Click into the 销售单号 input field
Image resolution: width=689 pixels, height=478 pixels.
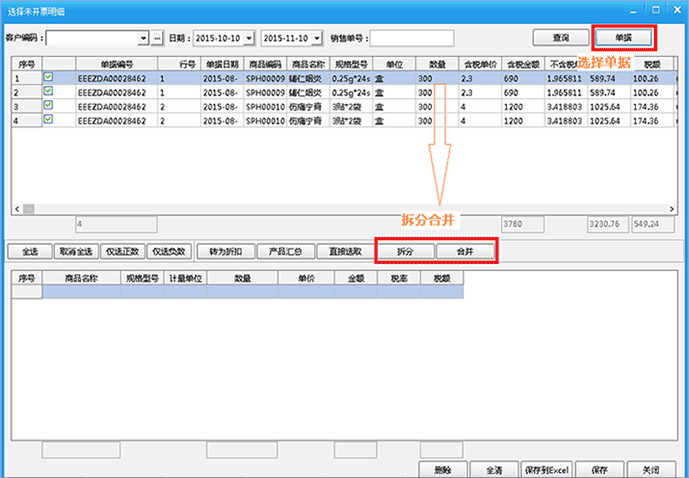411,38
